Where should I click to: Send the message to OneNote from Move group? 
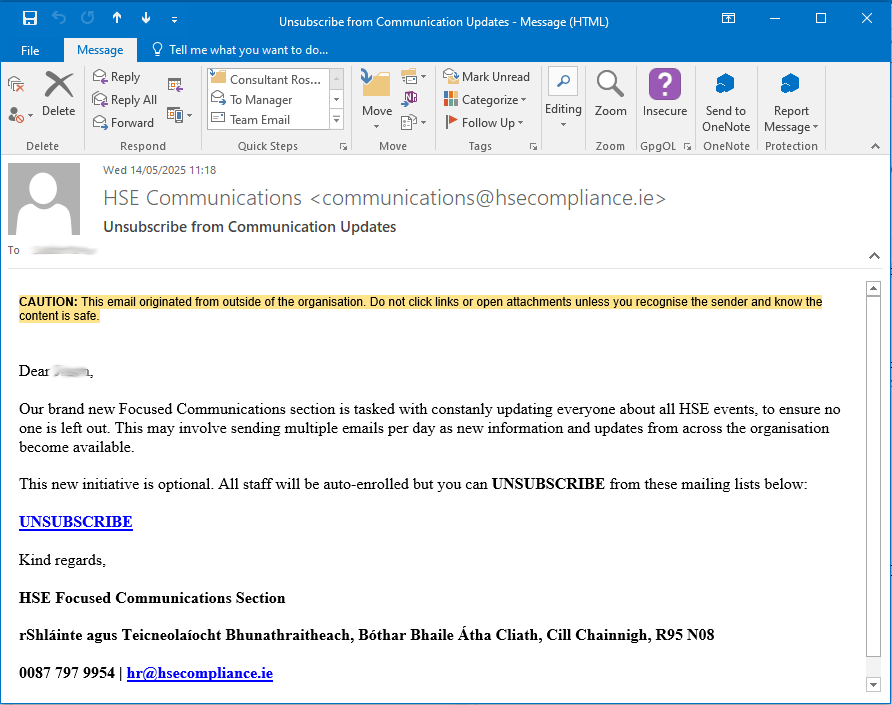[x=410, y=98]
